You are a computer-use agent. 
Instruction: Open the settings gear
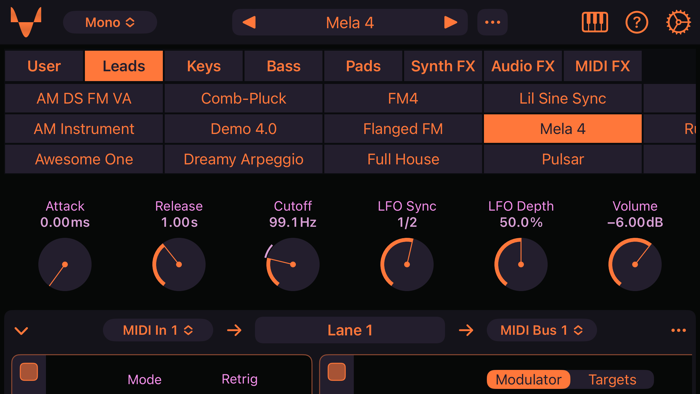678,22
